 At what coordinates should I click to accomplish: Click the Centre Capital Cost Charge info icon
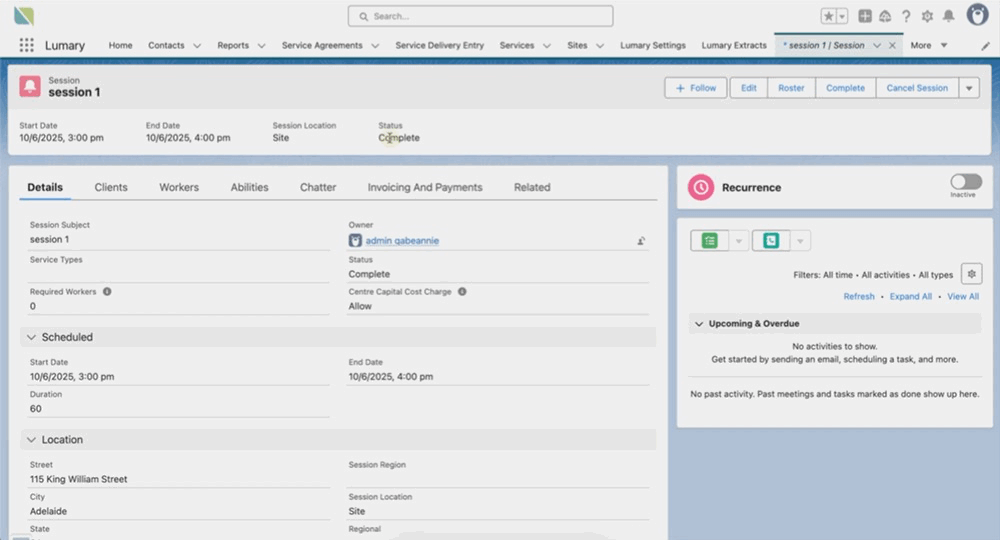(x=462, y=291)
